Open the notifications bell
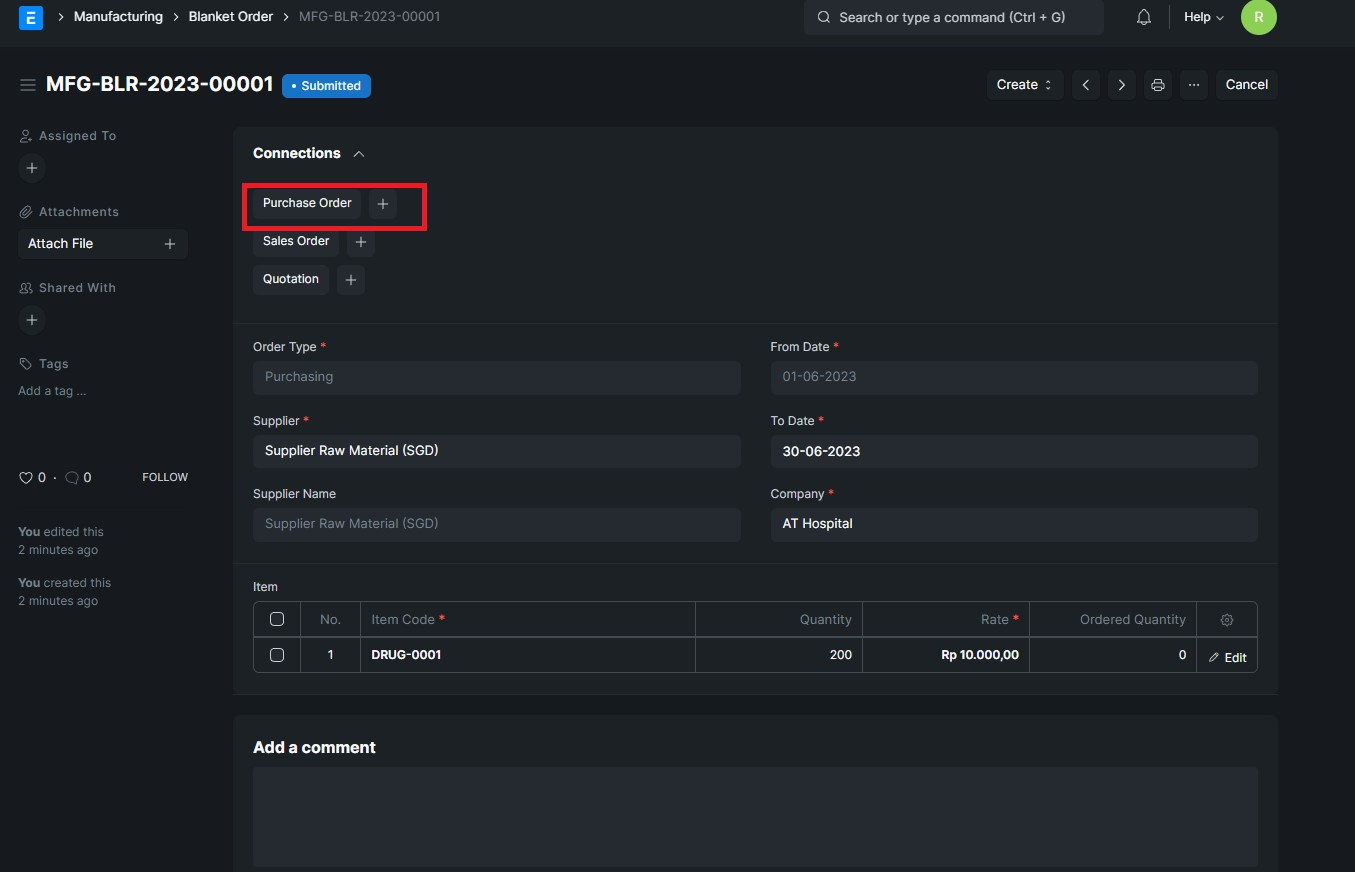The height and width of the screenshot is (872, 1355). 1143,17
